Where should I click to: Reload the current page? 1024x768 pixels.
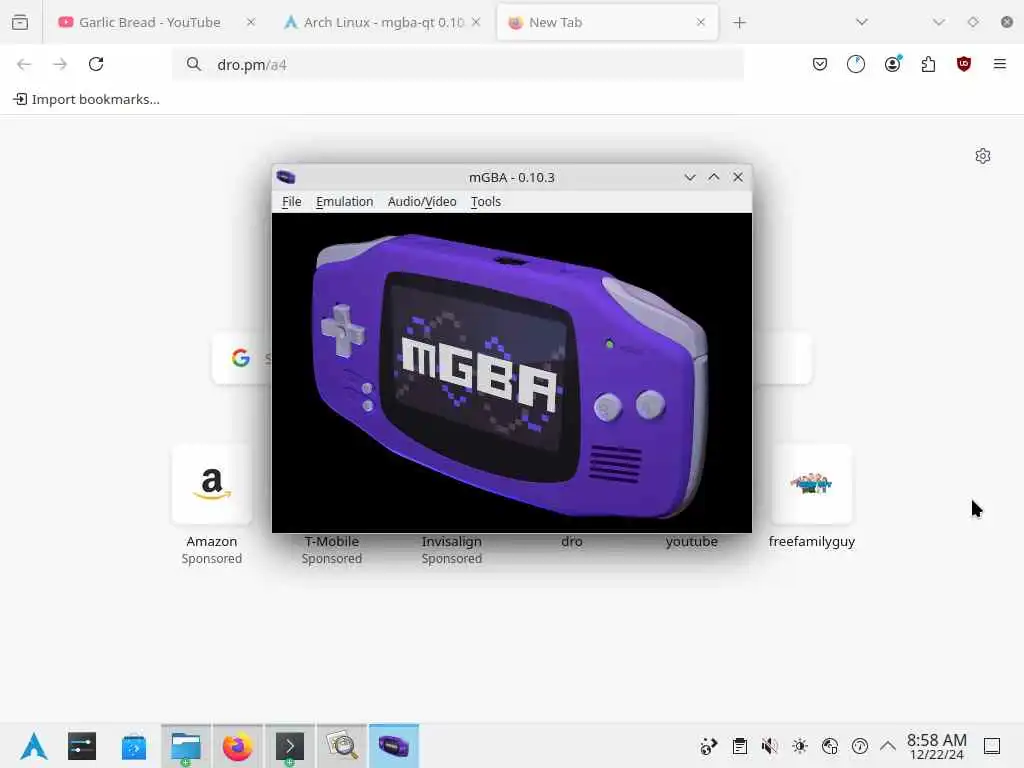point(96,64)
